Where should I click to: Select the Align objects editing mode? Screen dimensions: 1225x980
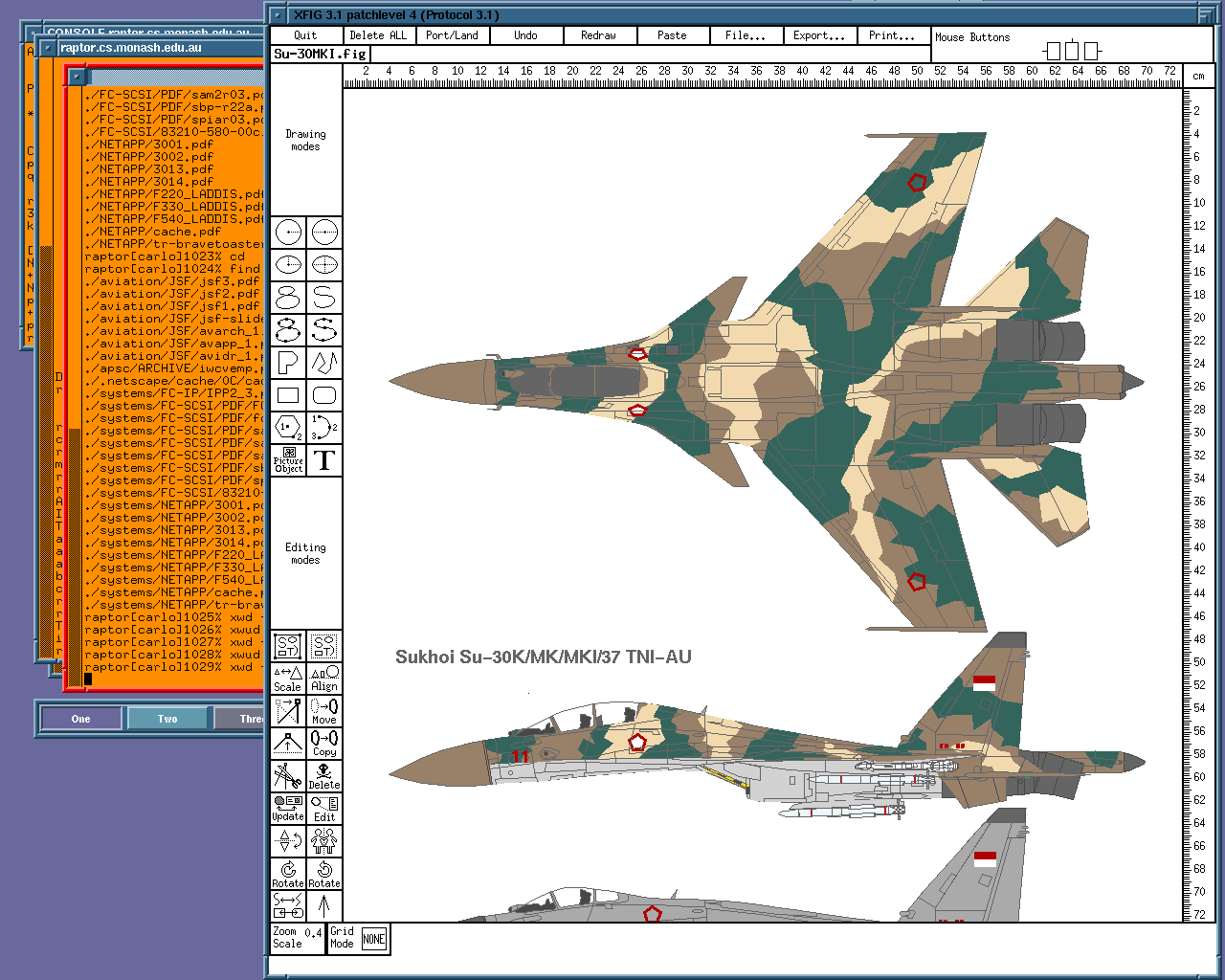coord(324,678)
